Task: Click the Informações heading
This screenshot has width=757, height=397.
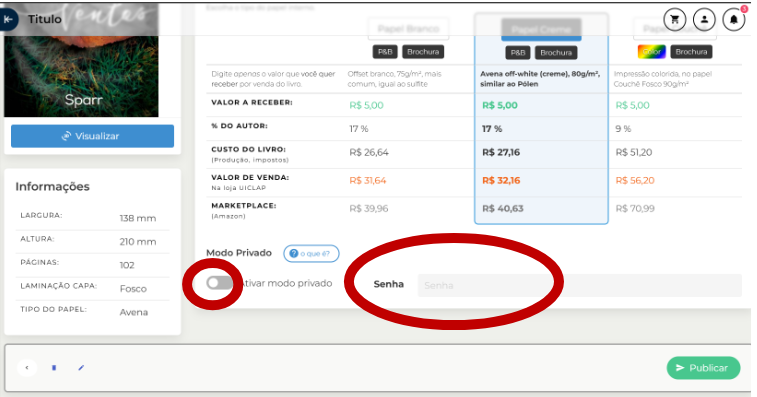Action: point(52,186)
